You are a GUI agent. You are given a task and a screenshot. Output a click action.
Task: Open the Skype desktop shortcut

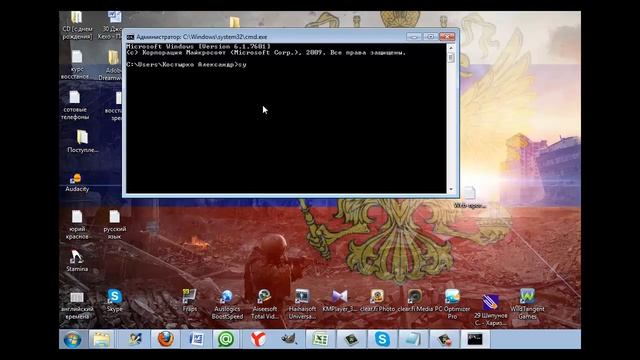[115, 300]
